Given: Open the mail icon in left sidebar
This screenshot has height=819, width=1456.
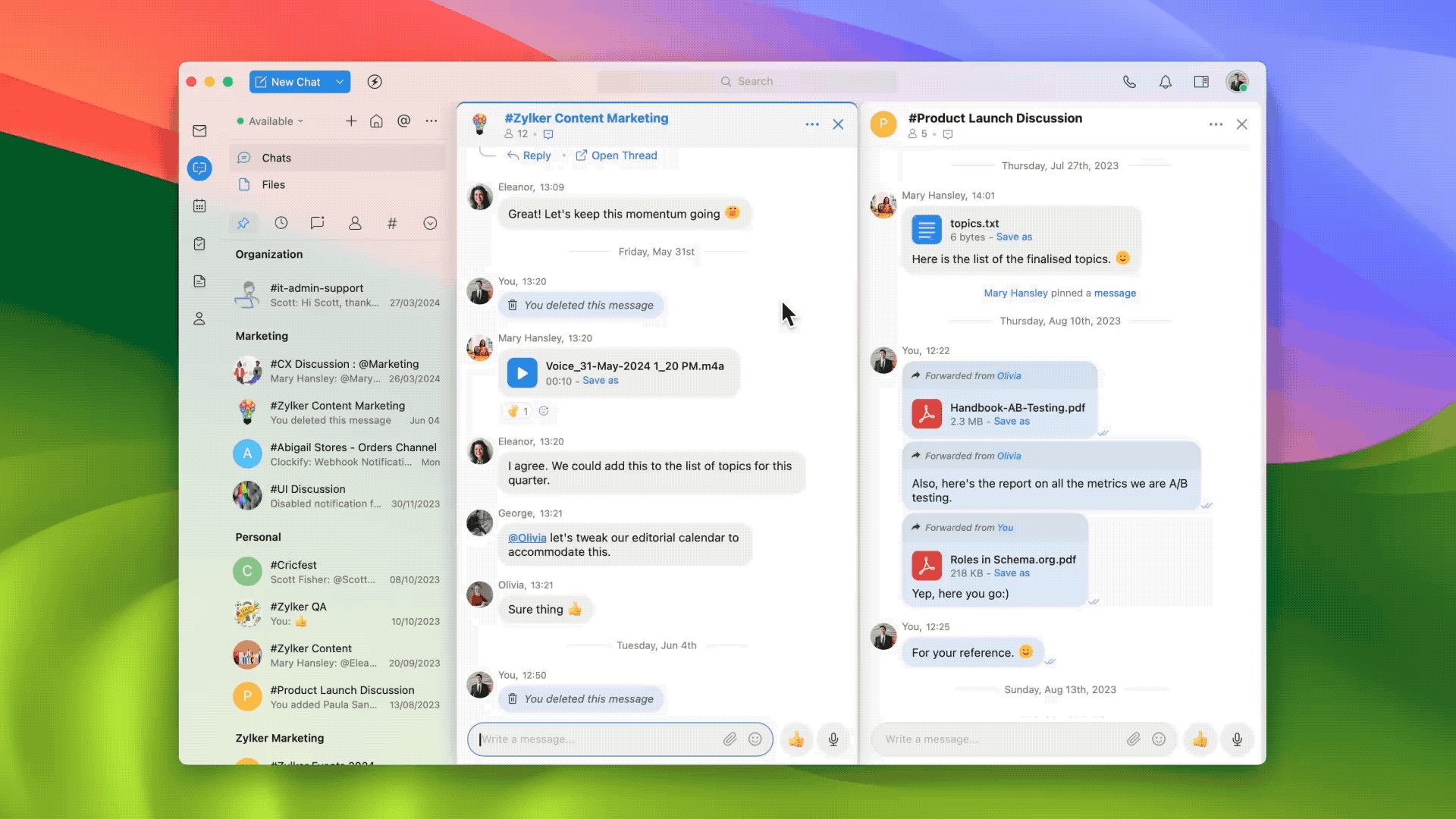Looking at the screenshot, I should (199, 131).
